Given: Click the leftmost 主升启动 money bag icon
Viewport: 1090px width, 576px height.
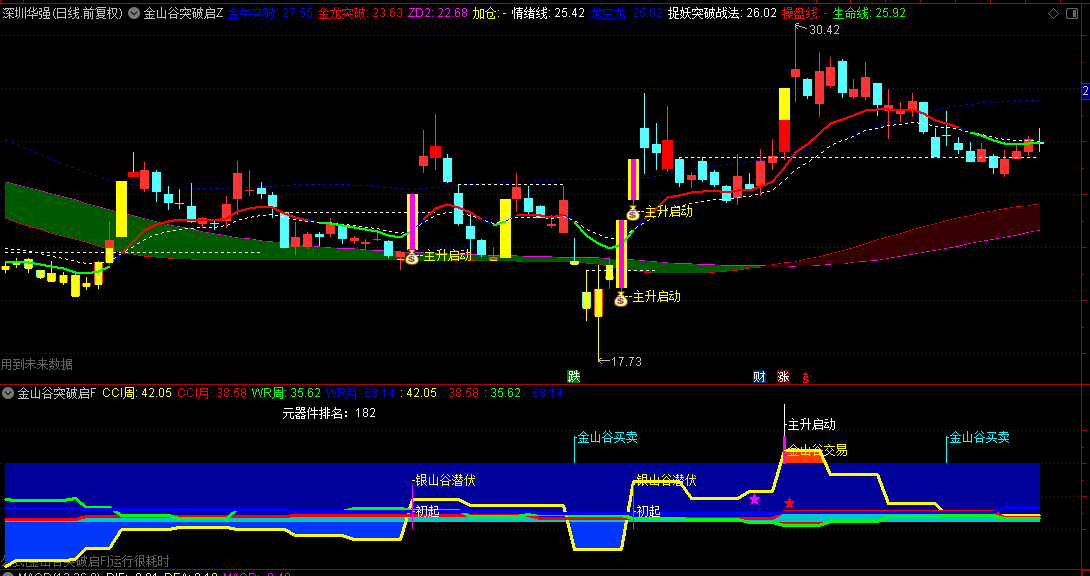Looking at the screenshot, I should 412,258.
